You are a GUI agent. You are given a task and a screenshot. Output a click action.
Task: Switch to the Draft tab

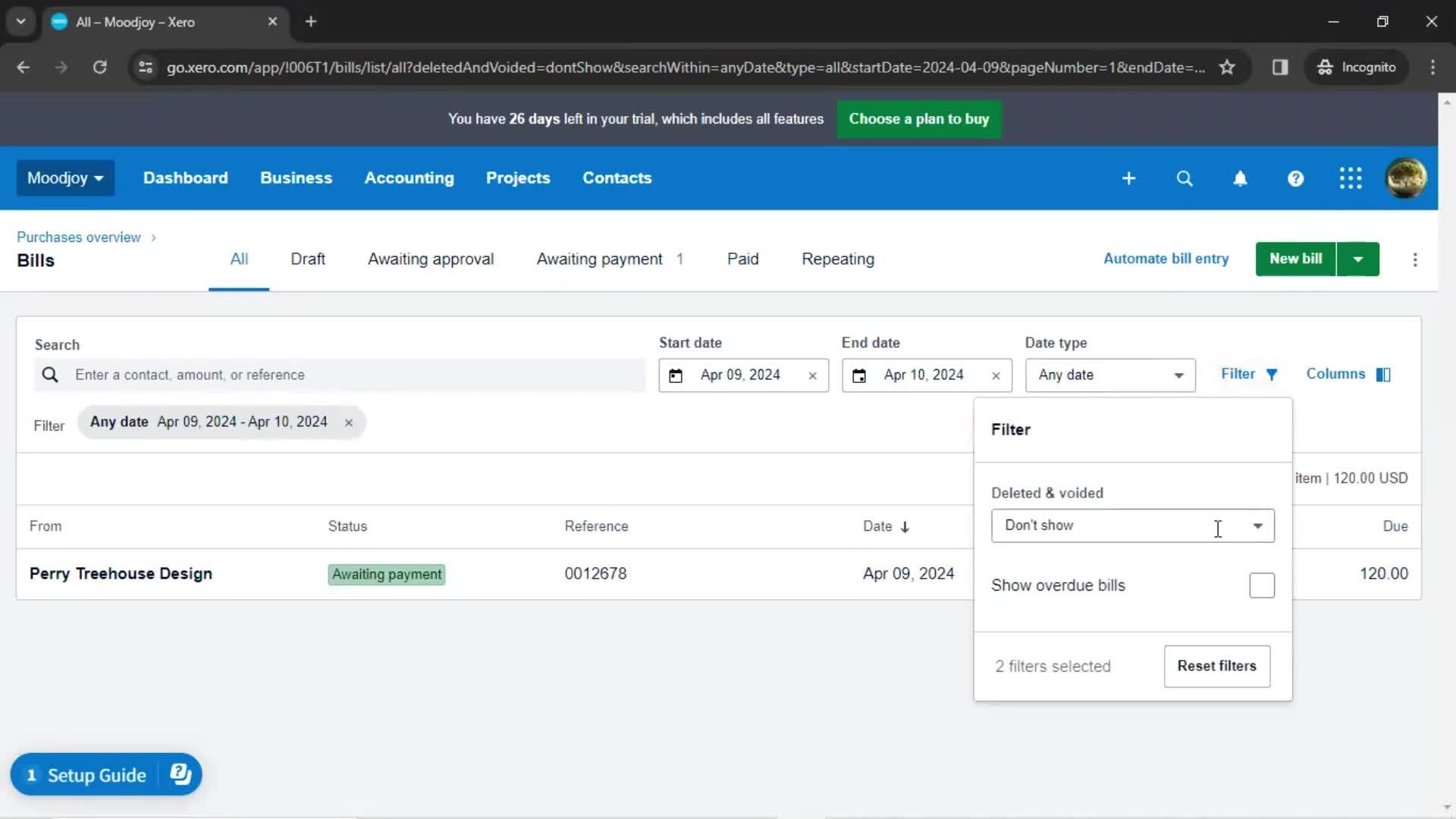[308, 259]
